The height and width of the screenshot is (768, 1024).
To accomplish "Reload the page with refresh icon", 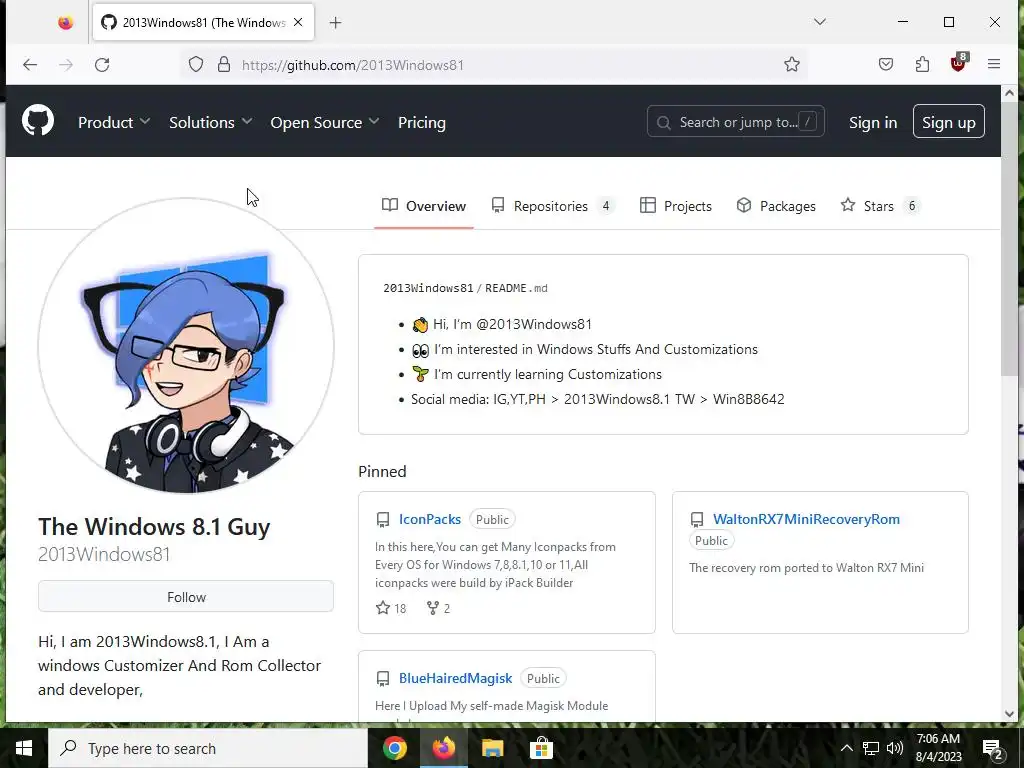I will (x=102, y=65).
